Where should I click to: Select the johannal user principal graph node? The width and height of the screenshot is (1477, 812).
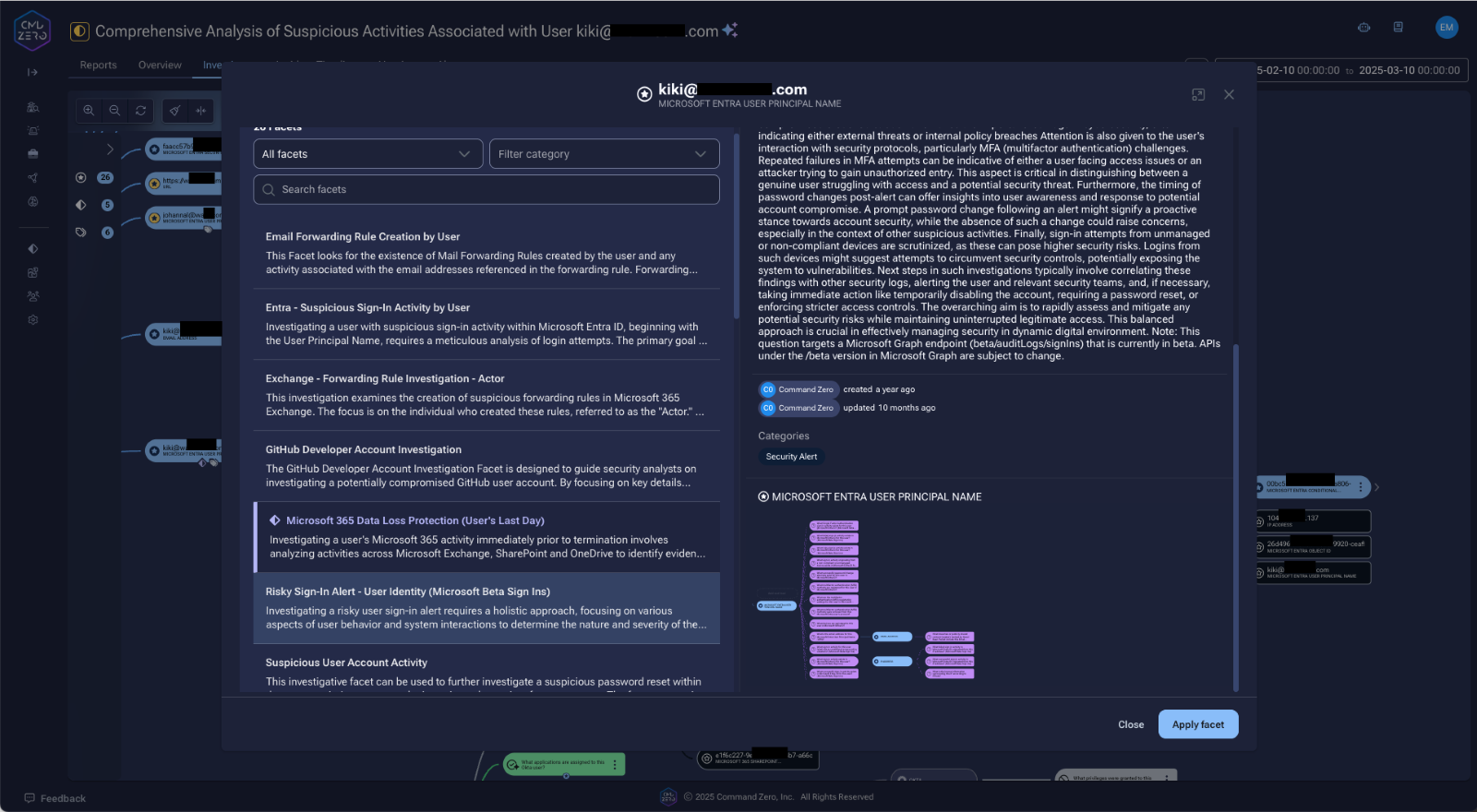tap(183, 218)
